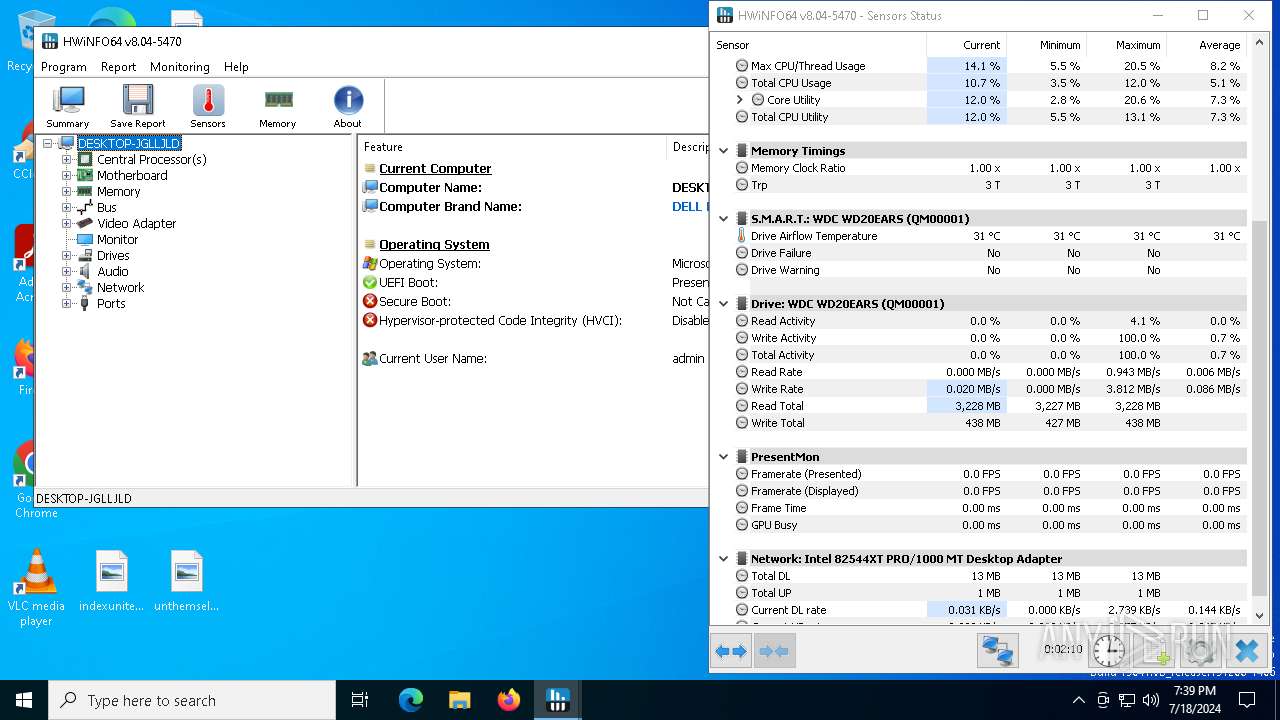Collapse the S.M.A.R.T. WDC sensor group

(x=724, y=218)
